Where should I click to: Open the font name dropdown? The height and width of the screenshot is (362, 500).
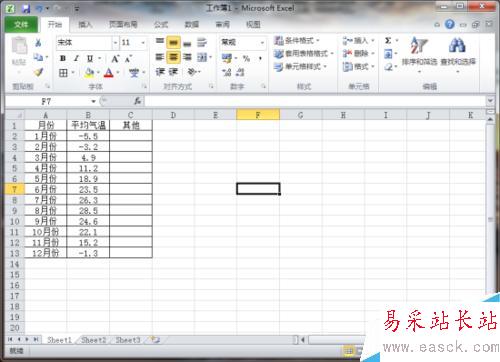point(115,43)
